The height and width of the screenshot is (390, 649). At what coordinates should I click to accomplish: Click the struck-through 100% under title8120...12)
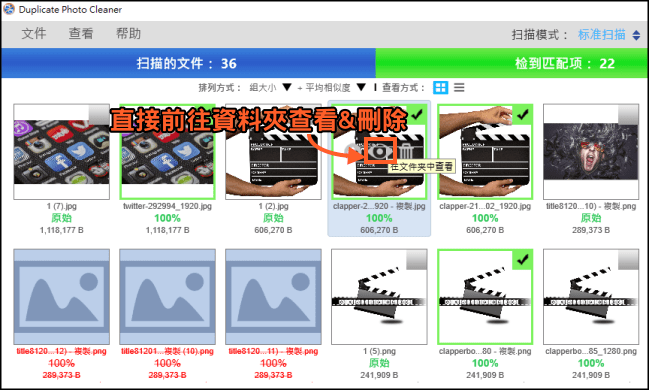(61, 363)
